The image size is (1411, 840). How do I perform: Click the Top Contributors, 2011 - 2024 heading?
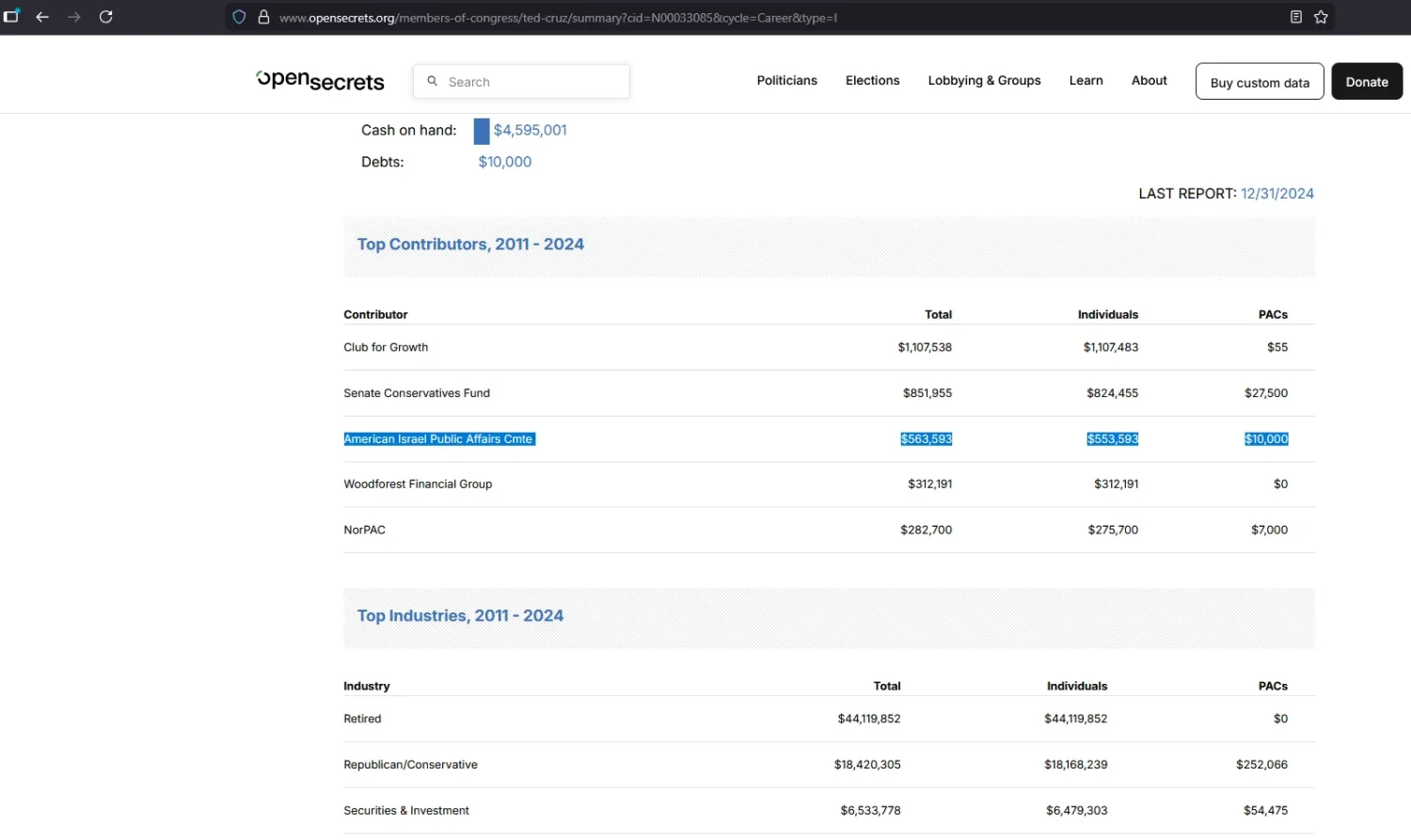(470, 245)
